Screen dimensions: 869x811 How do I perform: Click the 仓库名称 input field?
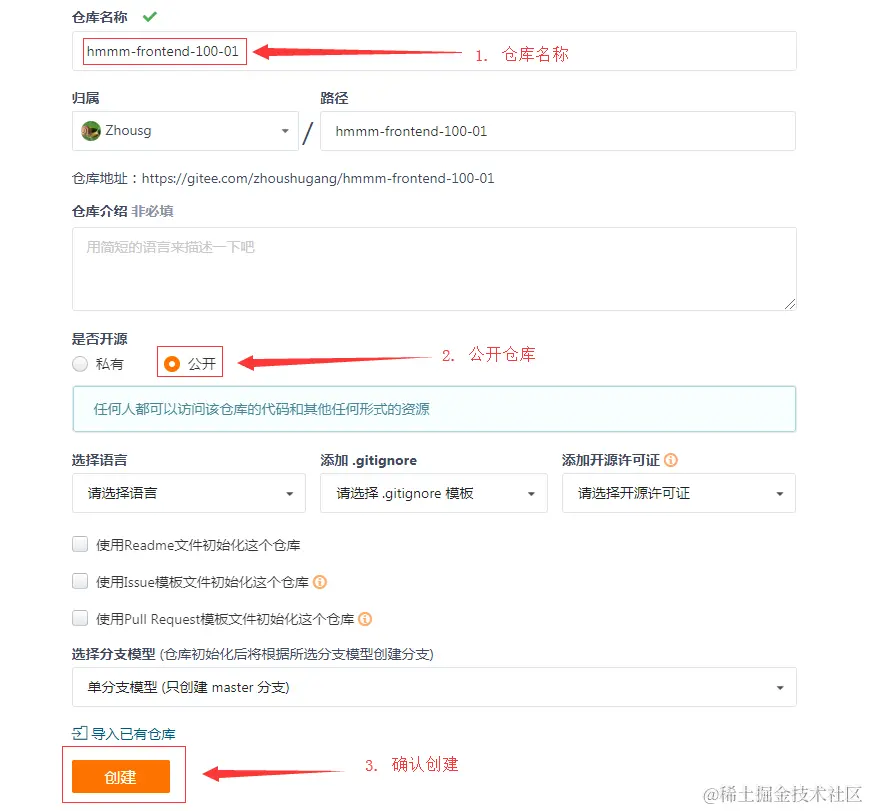(x=434, y=51)
